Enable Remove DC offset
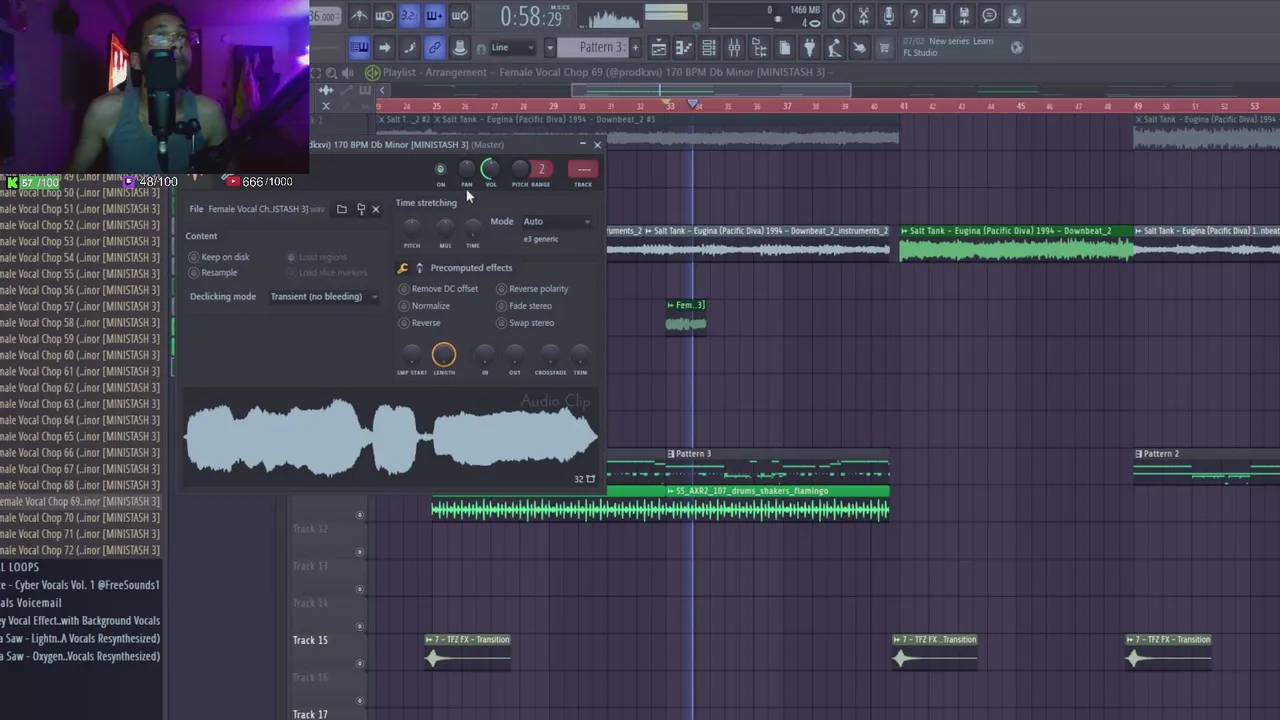The height and width of the screenshot is (720, 1280). [x=439, y=289]
